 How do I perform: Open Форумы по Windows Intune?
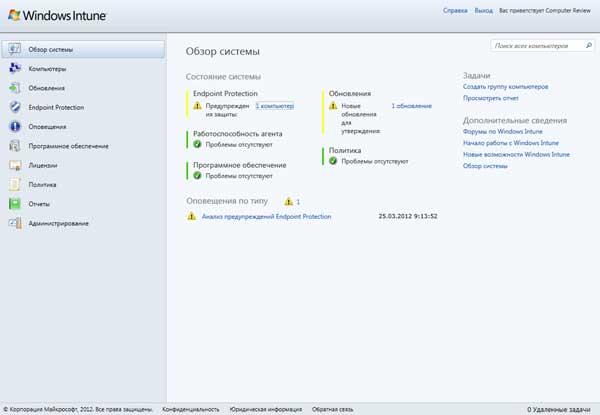[x=502, y=132]
